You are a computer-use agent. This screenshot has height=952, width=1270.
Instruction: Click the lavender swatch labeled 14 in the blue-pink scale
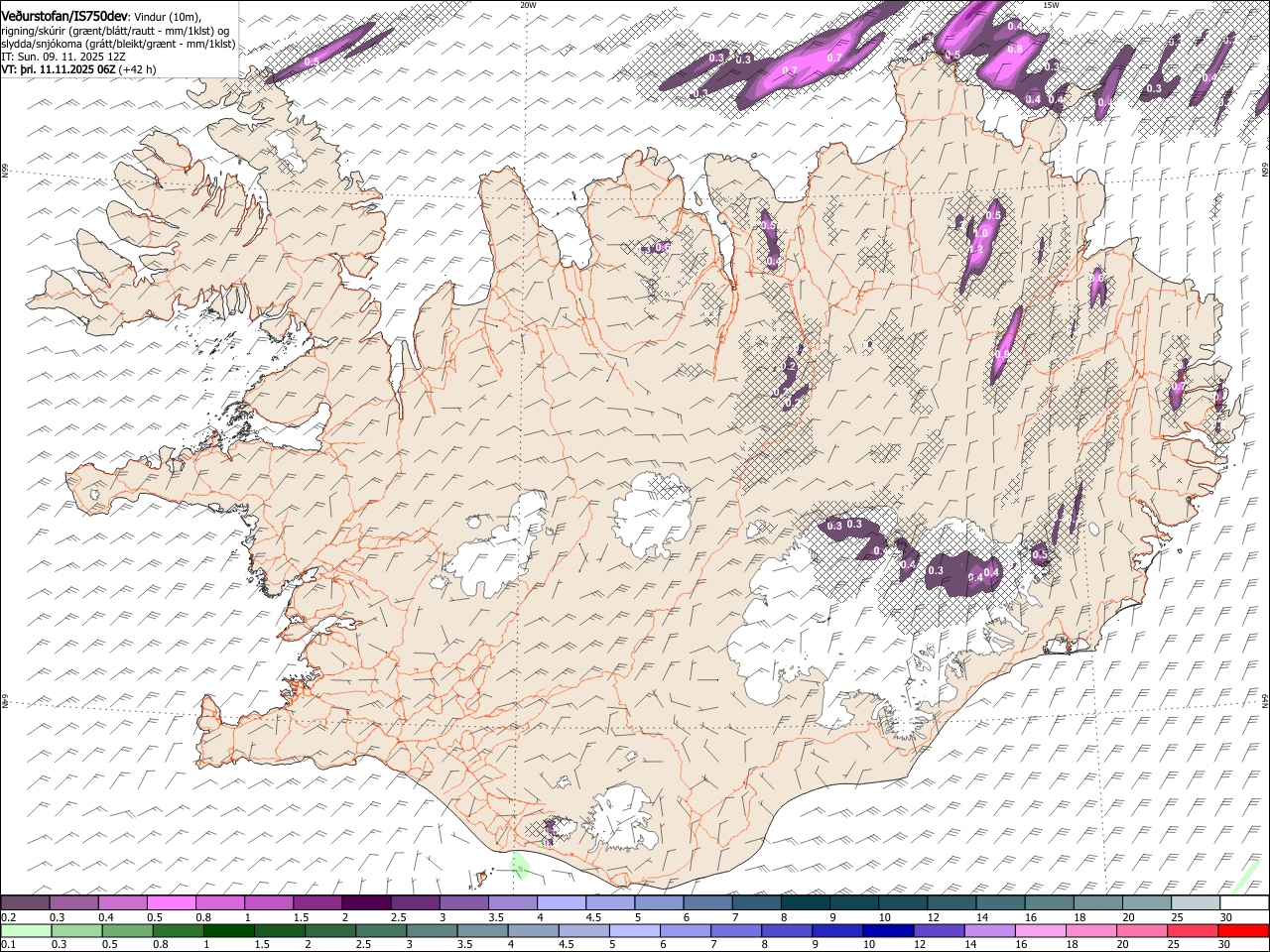click(x=990, y=931)
